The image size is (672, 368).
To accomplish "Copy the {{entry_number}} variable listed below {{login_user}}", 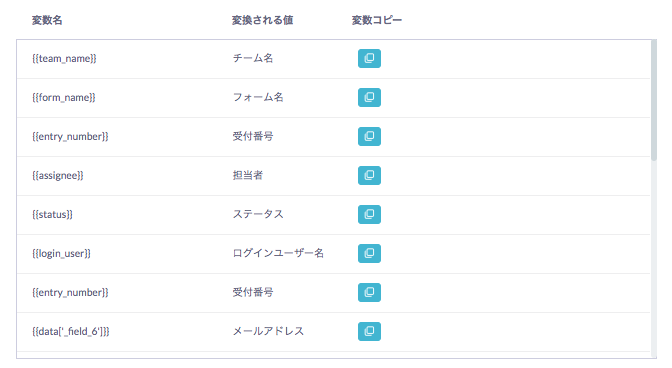I will [x=369, y=292].
